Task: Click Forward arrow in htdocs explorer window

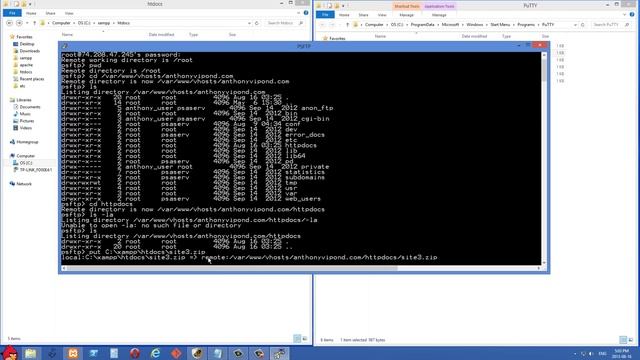Action: pyautogui.click(x=19, y=23)
